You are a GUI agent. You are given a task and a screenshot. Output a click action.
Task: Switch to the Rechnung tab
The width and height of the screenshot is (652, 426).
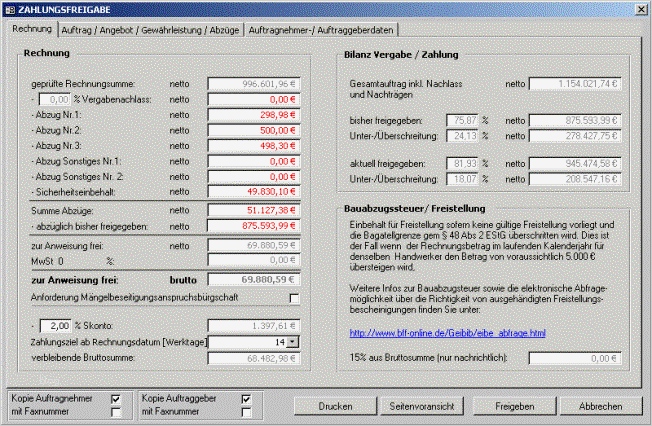pyautogui.click(x=32, y=29)
